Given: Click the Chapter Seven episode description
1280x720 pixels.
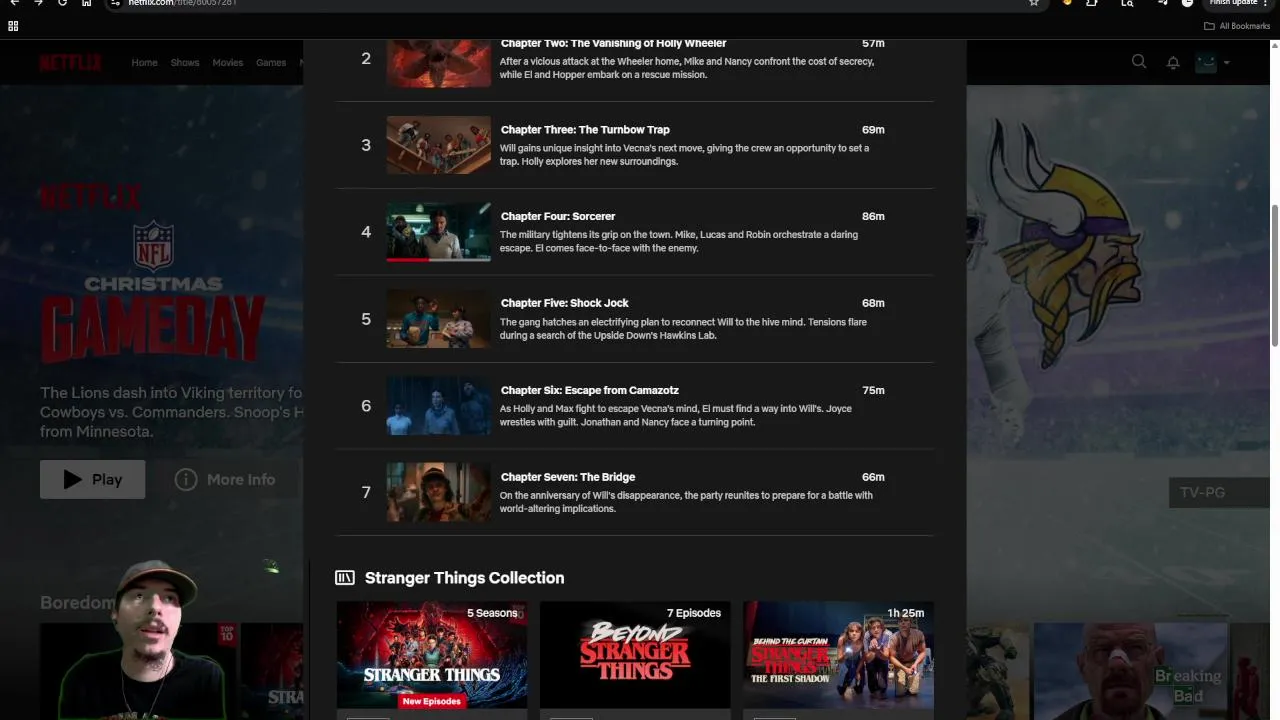Looking at the screenshot, I should 686,502.
